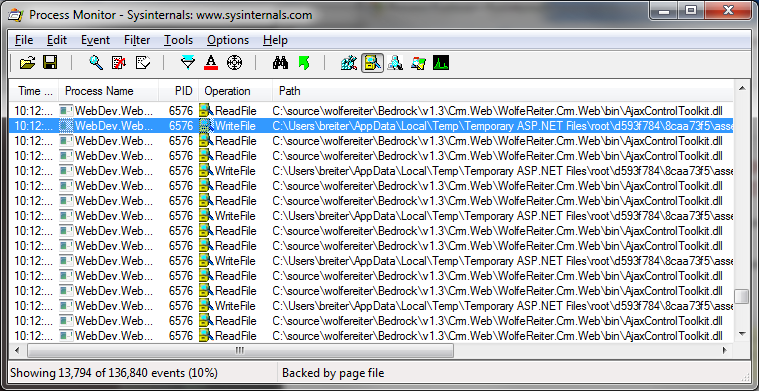Toggle Autoscroll toolbar button
Screen dimensions: 759x391
pos(119,63)
